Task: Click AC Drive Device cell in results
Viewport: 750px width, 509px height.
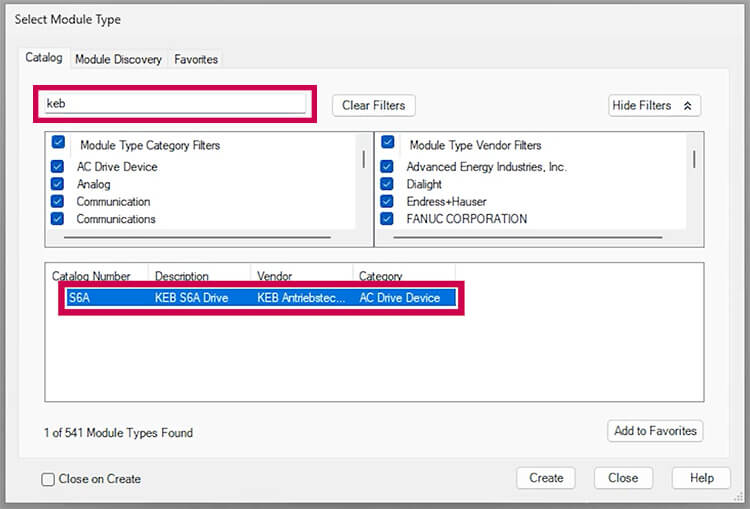Action: click(399, 298)
